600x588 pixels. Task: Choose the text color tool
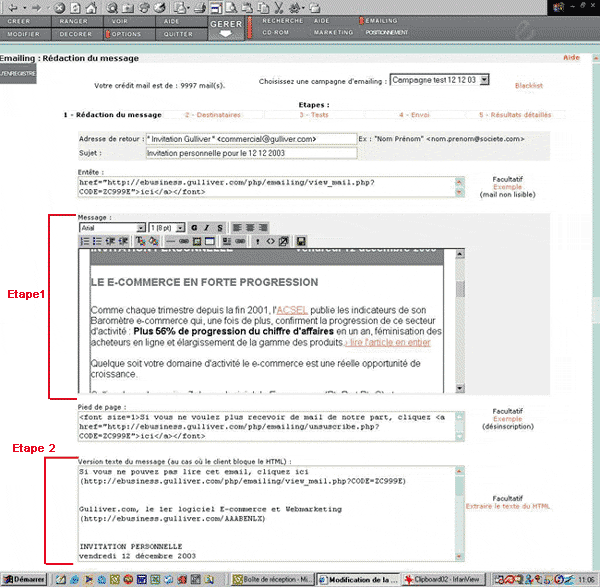[140, 241]
